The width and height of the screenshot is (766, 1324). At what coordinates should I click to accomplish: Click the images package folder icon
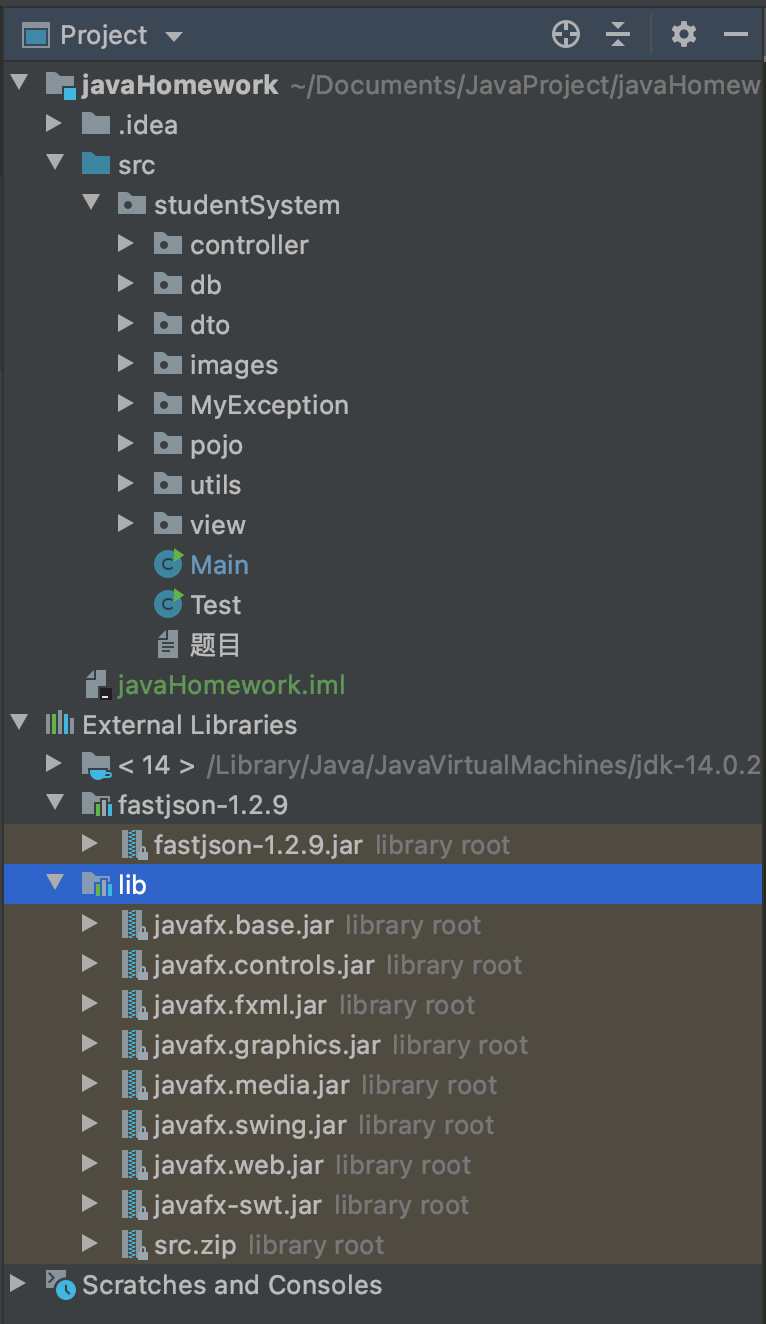(x=168, y=364)
